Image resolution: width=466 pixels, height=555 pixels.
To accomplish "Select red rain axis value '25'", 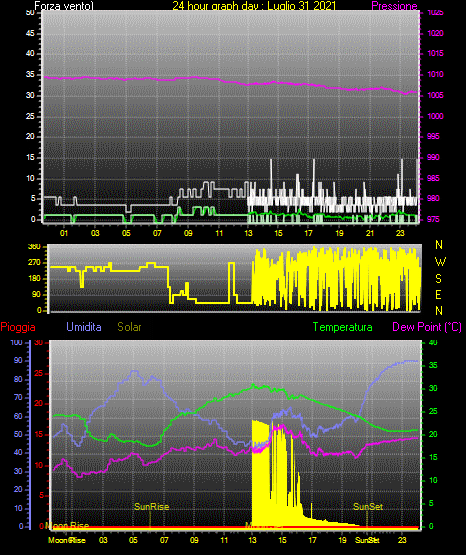I will click(x=39, y=373).
